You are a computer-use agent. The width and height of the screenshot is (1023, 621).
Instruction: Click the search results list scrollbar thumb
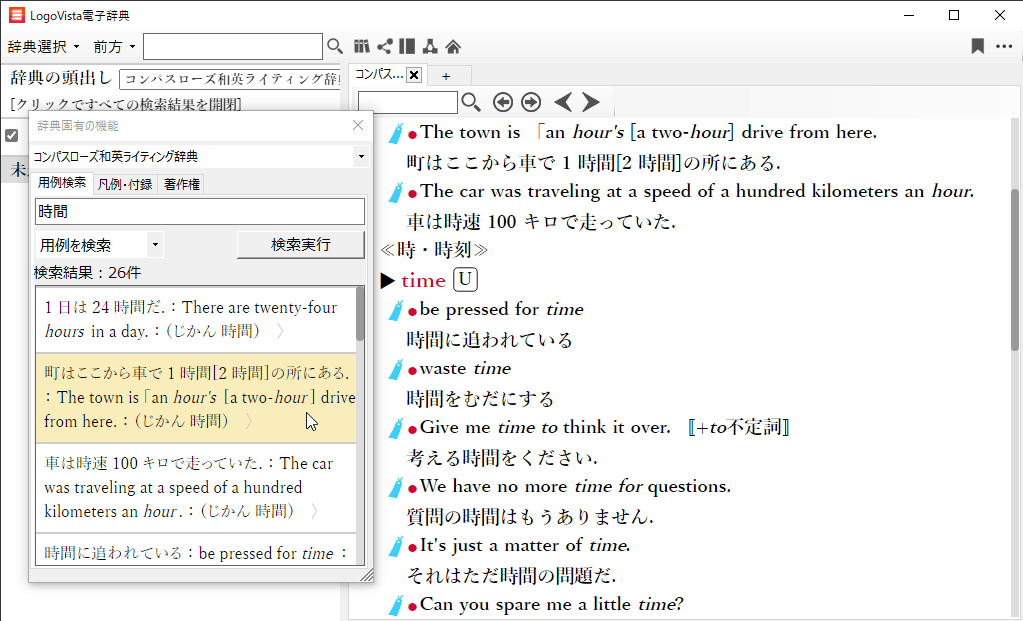[360, 314]
